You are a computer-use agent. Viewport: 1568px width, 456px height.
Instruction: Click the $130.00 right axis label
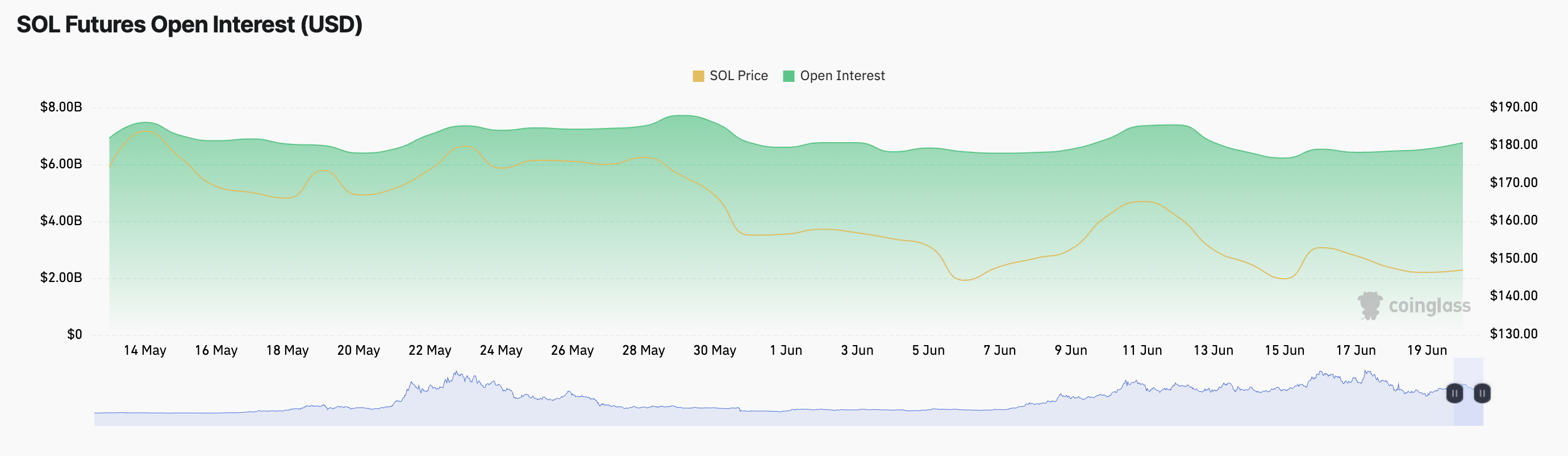[1513, 334]
